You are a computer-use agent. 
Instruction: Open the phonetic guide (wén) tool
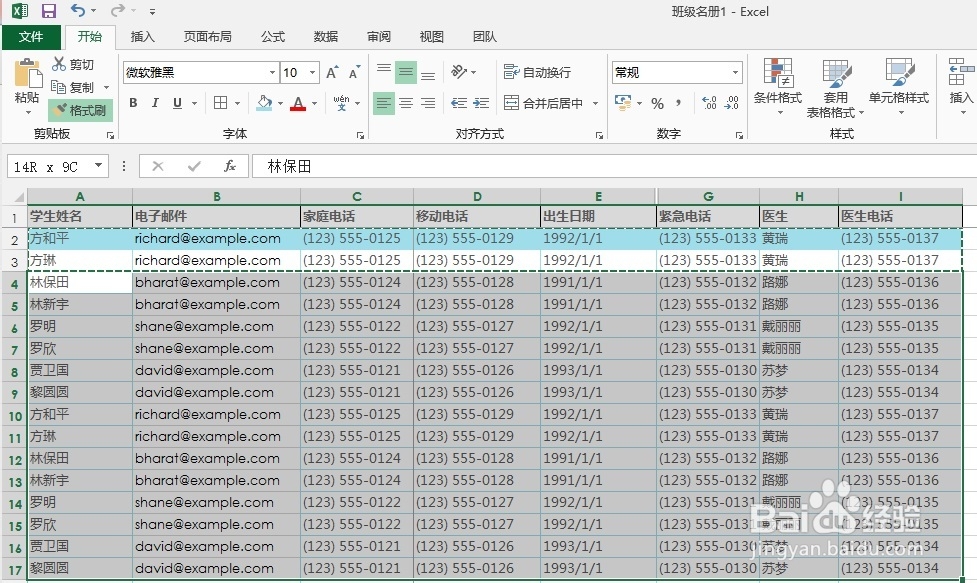point(341,103)
